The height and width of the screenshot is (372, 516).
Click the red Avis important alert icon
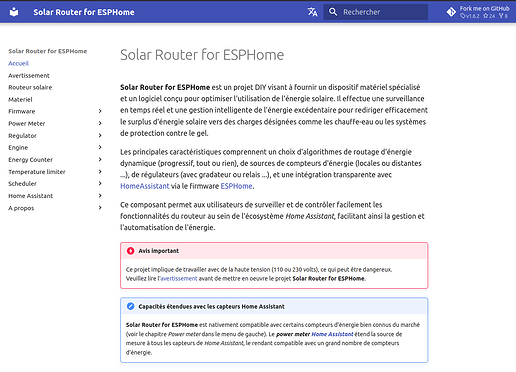(130, 251)
